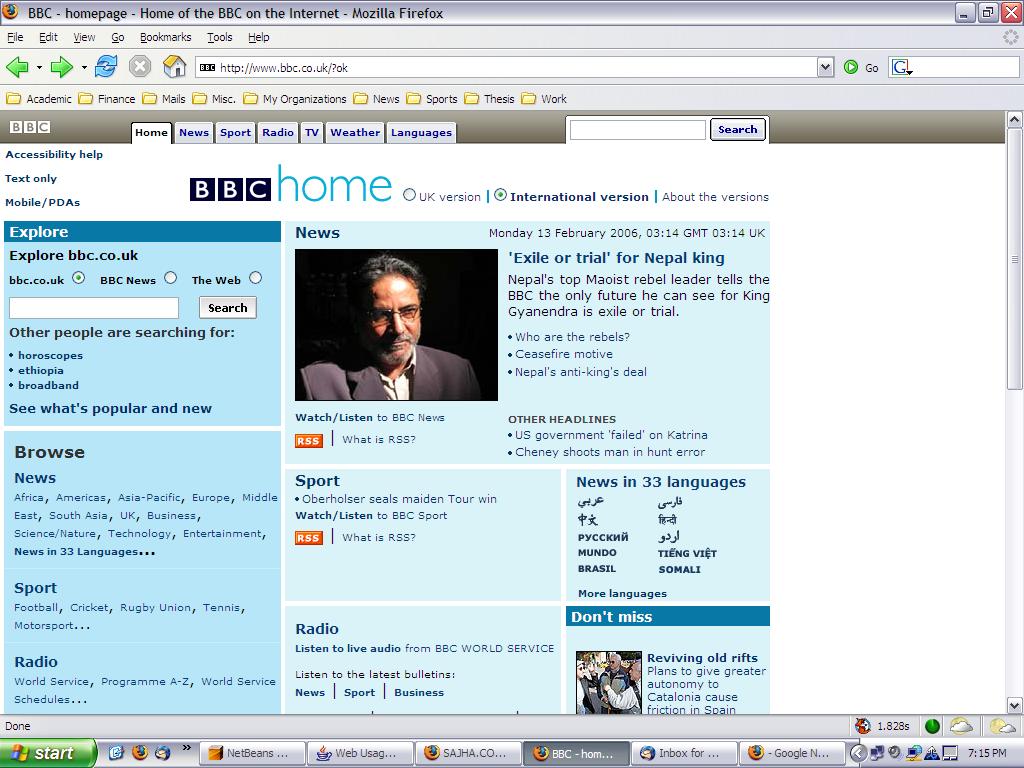This screenshot has height=768, width=1024.
Task: Select The Web search radio button
Action: [x=255, y=278]
